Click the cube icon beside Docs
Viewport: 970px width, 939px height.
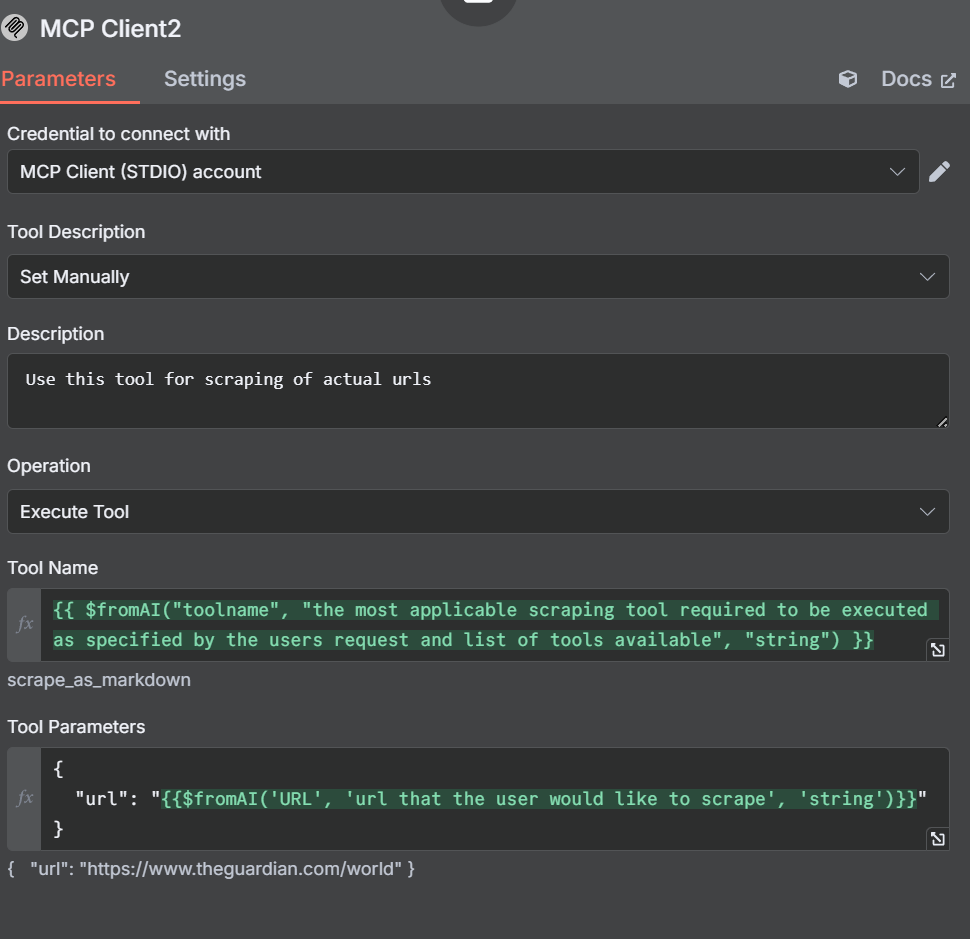(x=848, y=79)
